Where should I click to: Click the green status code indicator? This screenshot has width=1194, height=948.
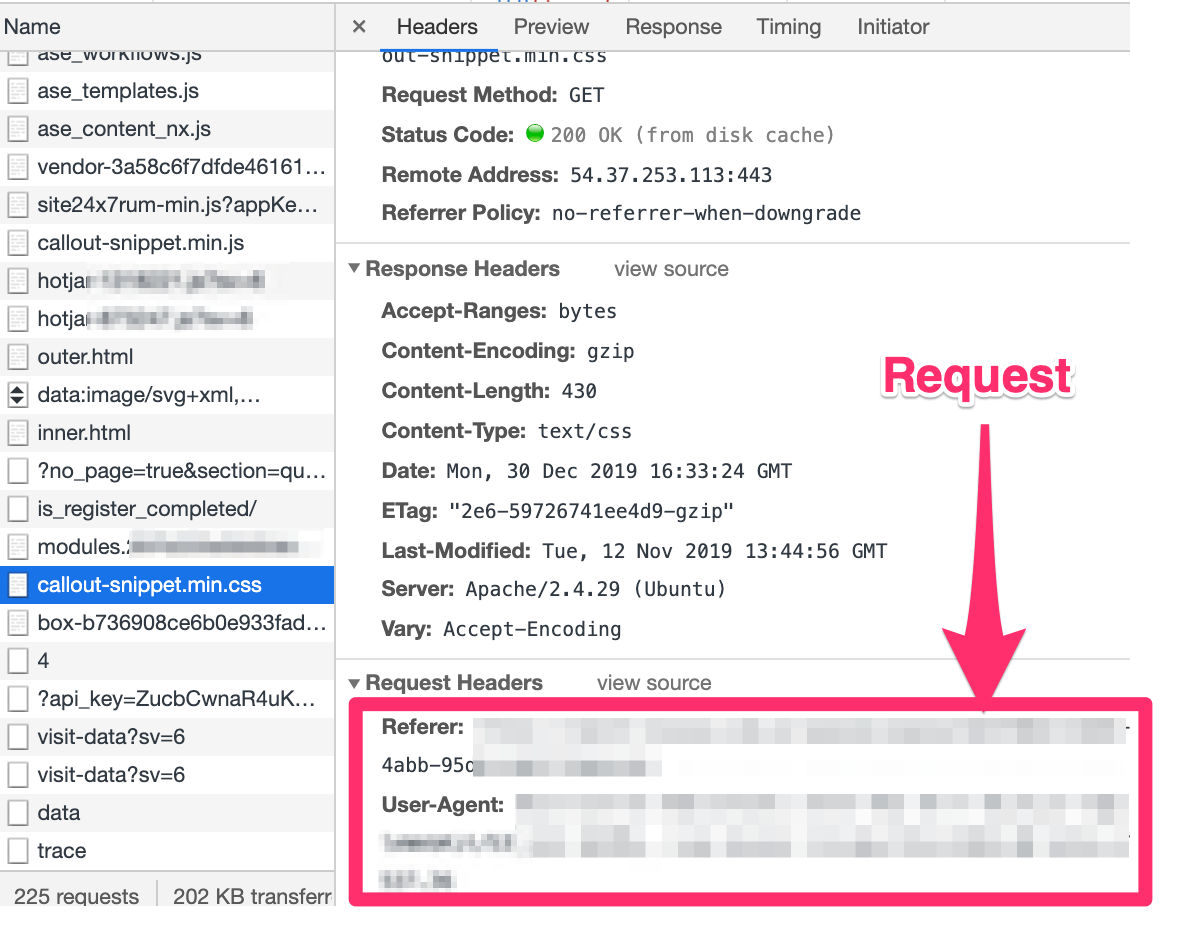(534, 134)
